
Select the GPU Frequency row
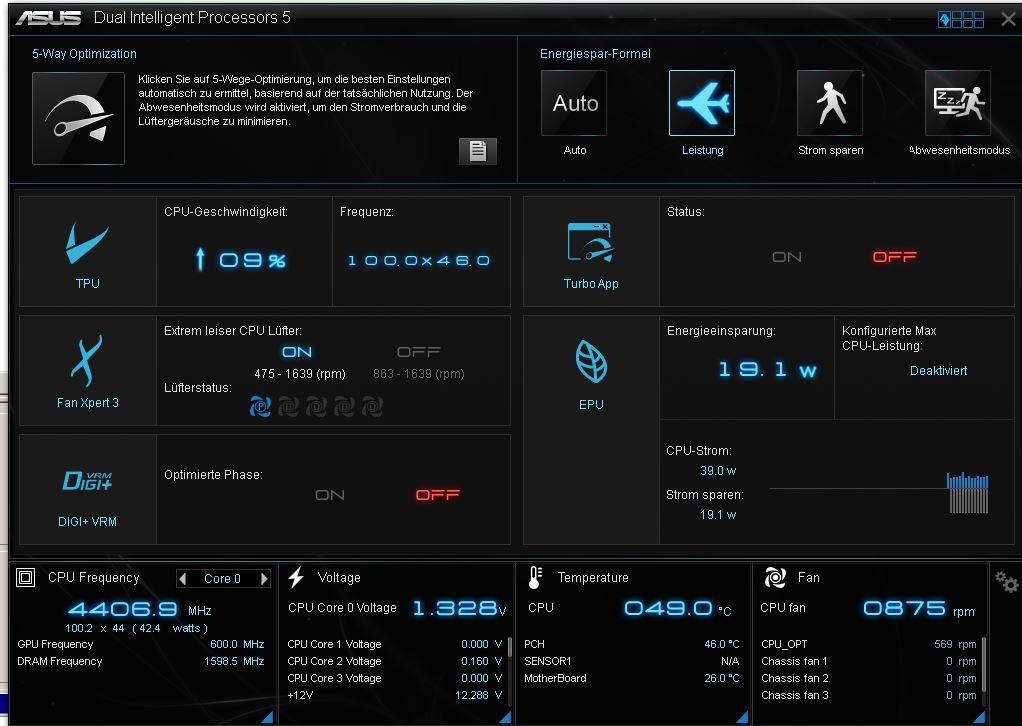141,644
